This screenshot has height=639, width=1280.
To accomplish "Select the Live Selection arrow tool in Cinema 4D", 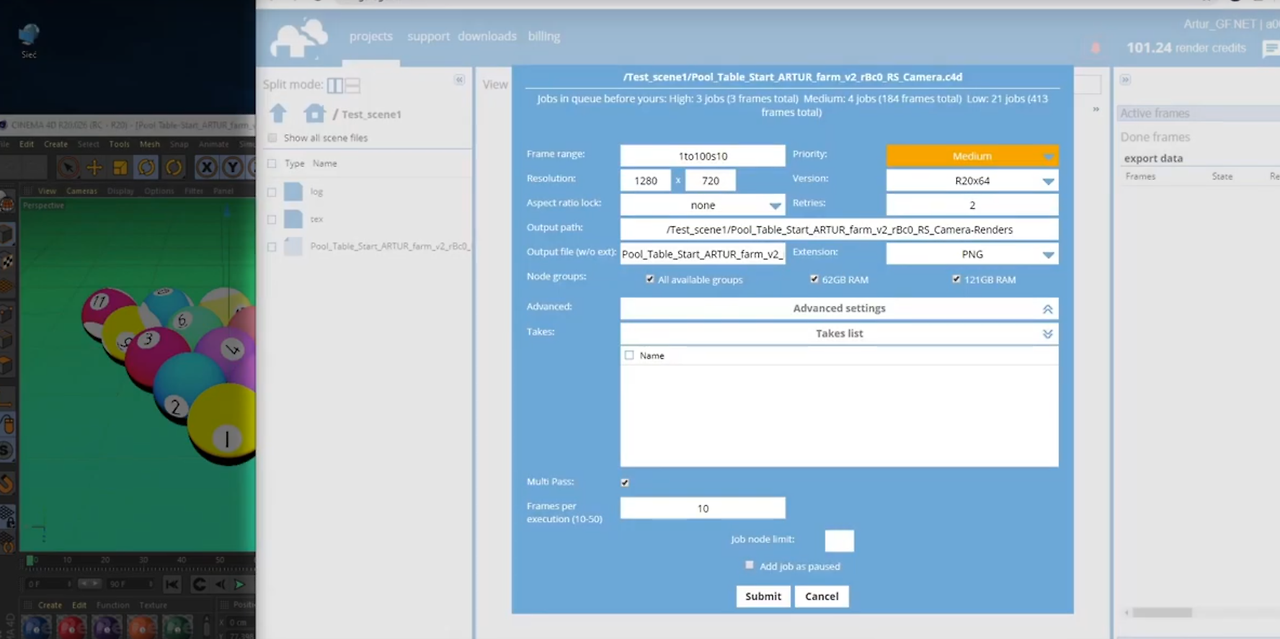I will click(67, 168).
